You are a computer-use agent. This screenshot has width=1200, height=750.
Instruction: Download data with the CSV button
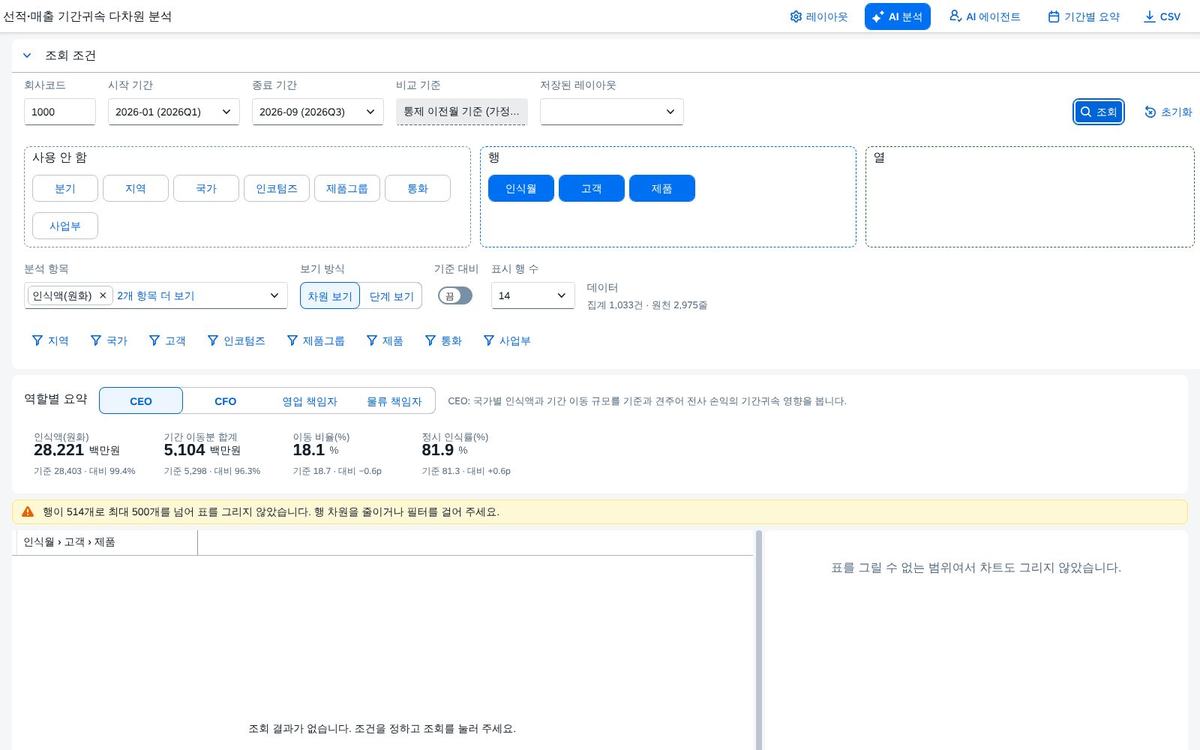click(x=1162, y=17)
